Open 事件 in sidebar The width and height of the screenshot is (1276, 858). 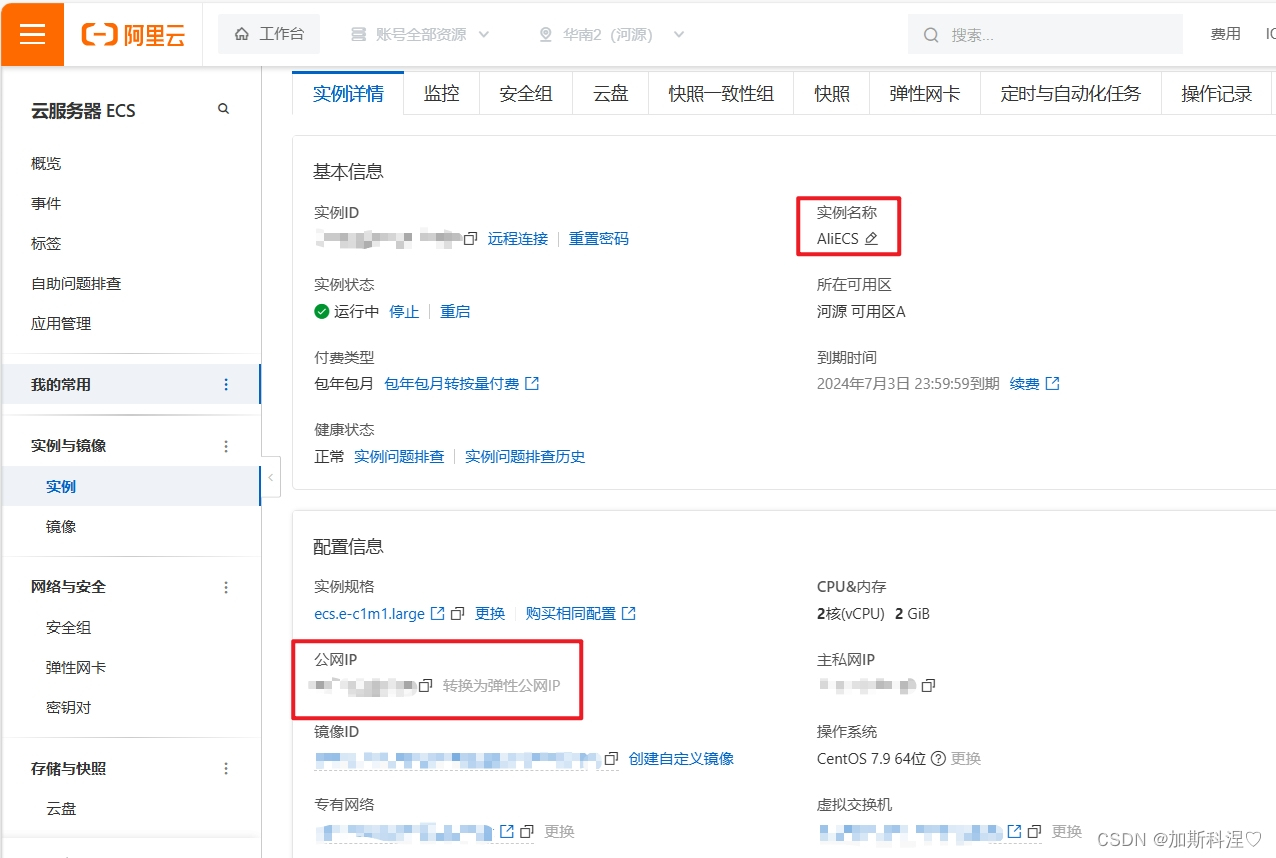pos(46,204)
